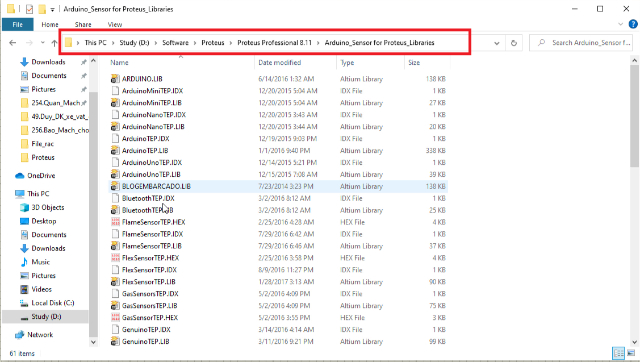Screen dimensions: 640x362
Task: Click the search box for this folder
Action: pos(581,42)
